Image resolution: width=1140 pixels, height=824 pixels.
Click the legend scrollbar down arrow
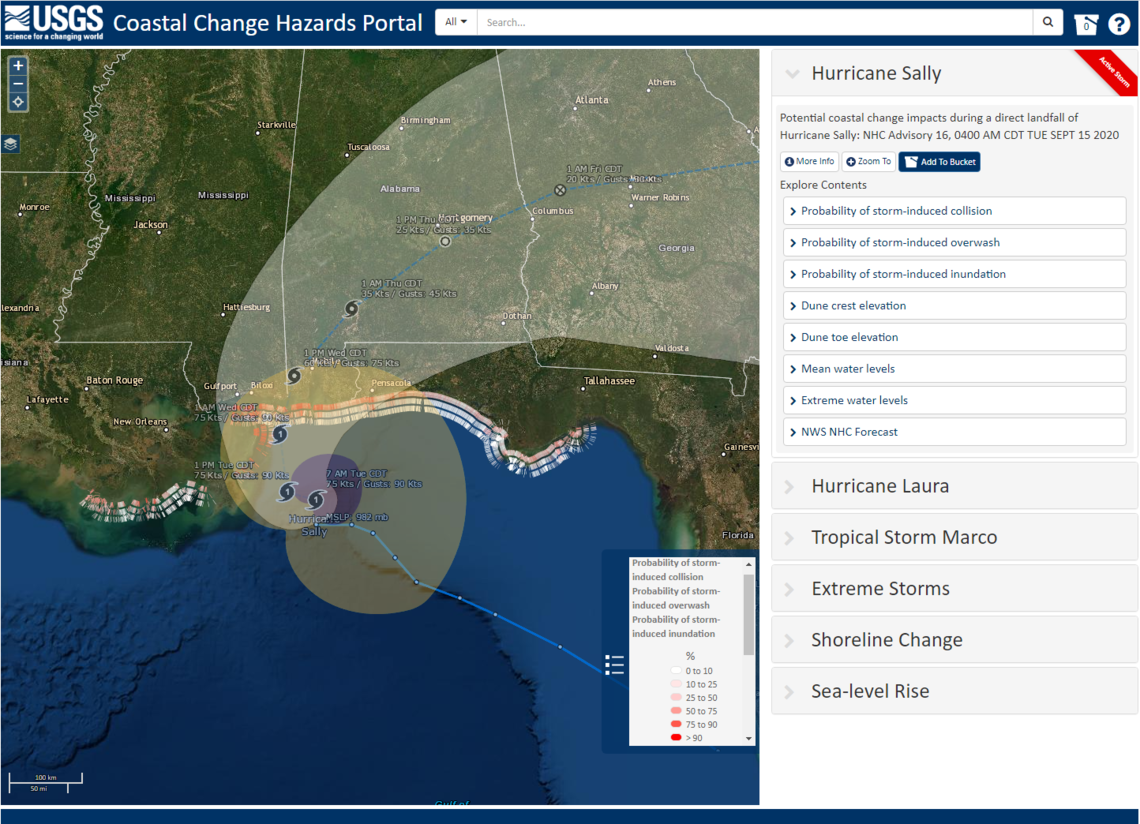point(749,739)
